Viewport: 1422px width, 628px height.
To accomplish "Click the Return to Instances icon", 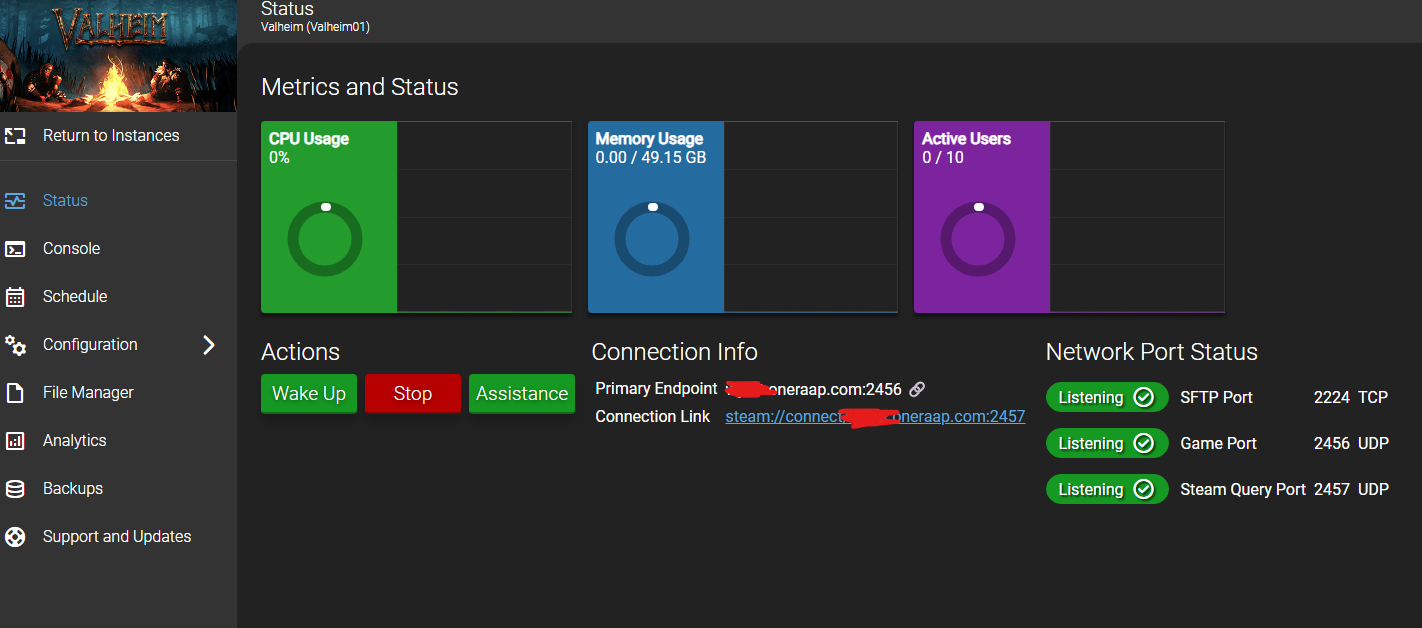I will [x=15, y=136].
